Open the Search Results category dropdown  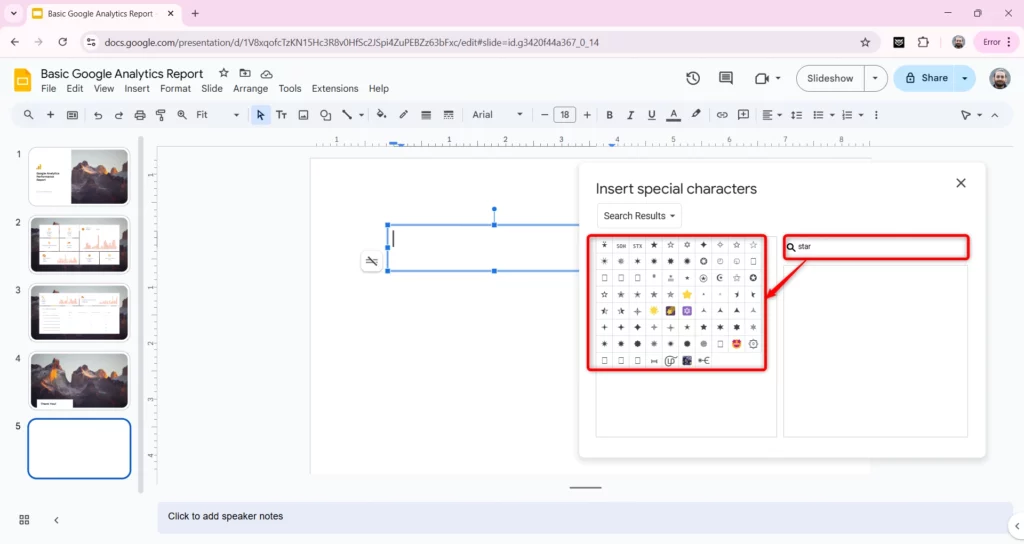coord(639,216)
